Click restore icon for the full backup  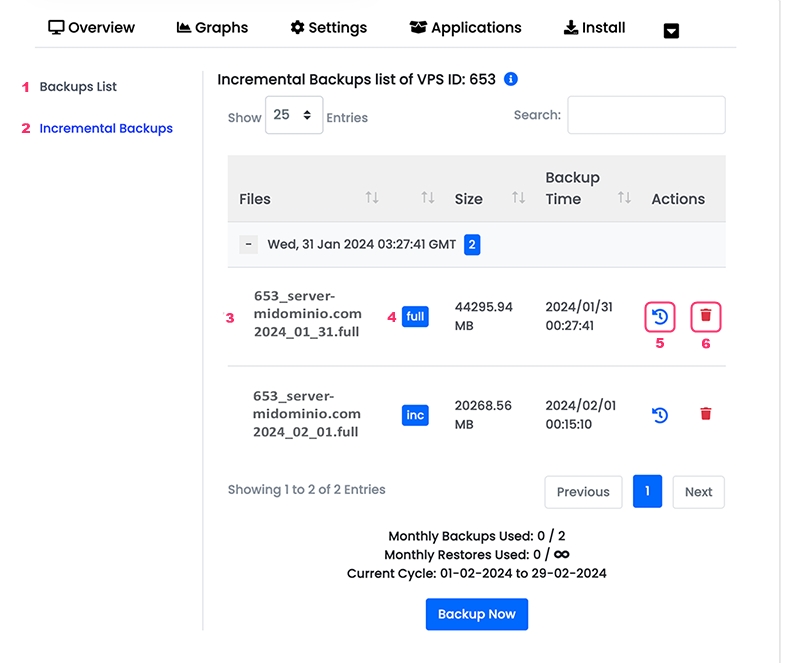[660, 317]
